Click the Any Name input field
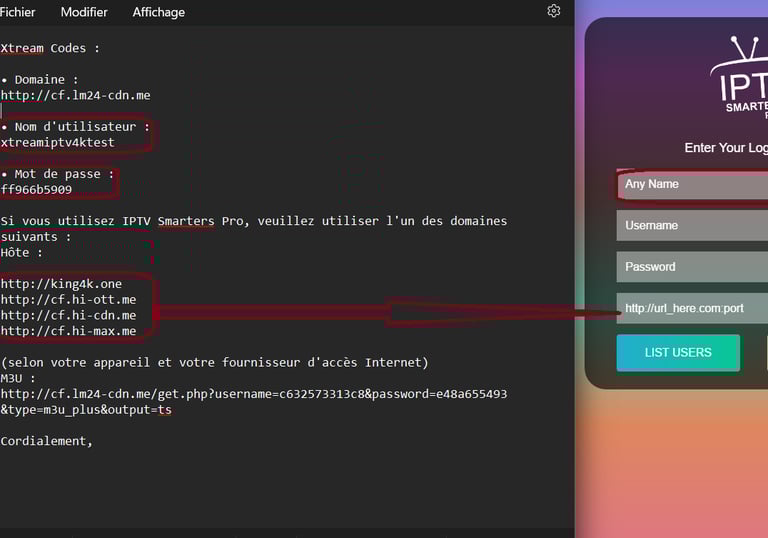Screen dimensions: 768x538 pyautogui.click(x=692, y=184)
